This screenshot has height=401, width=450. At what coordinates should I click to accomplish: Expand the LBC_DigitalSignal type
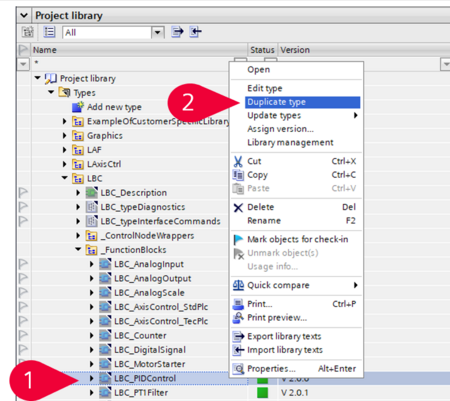[92, 350]
